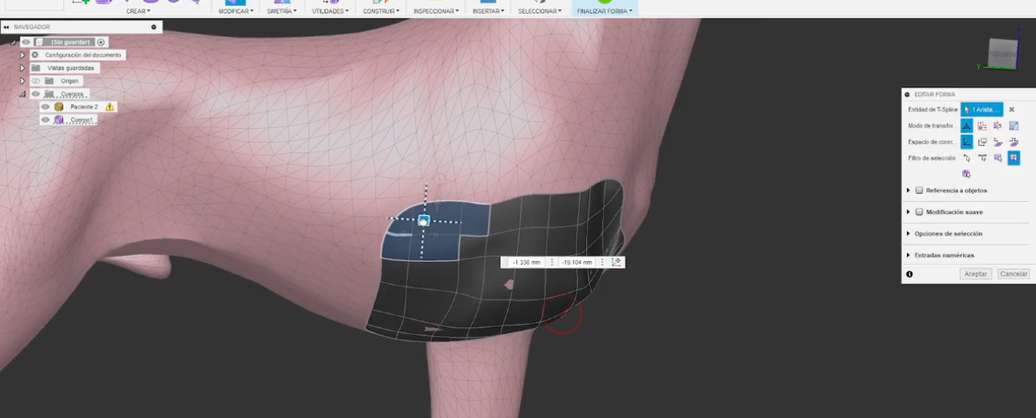Expand Origen tree node
1036x418 pixels.
pos(22,81)
